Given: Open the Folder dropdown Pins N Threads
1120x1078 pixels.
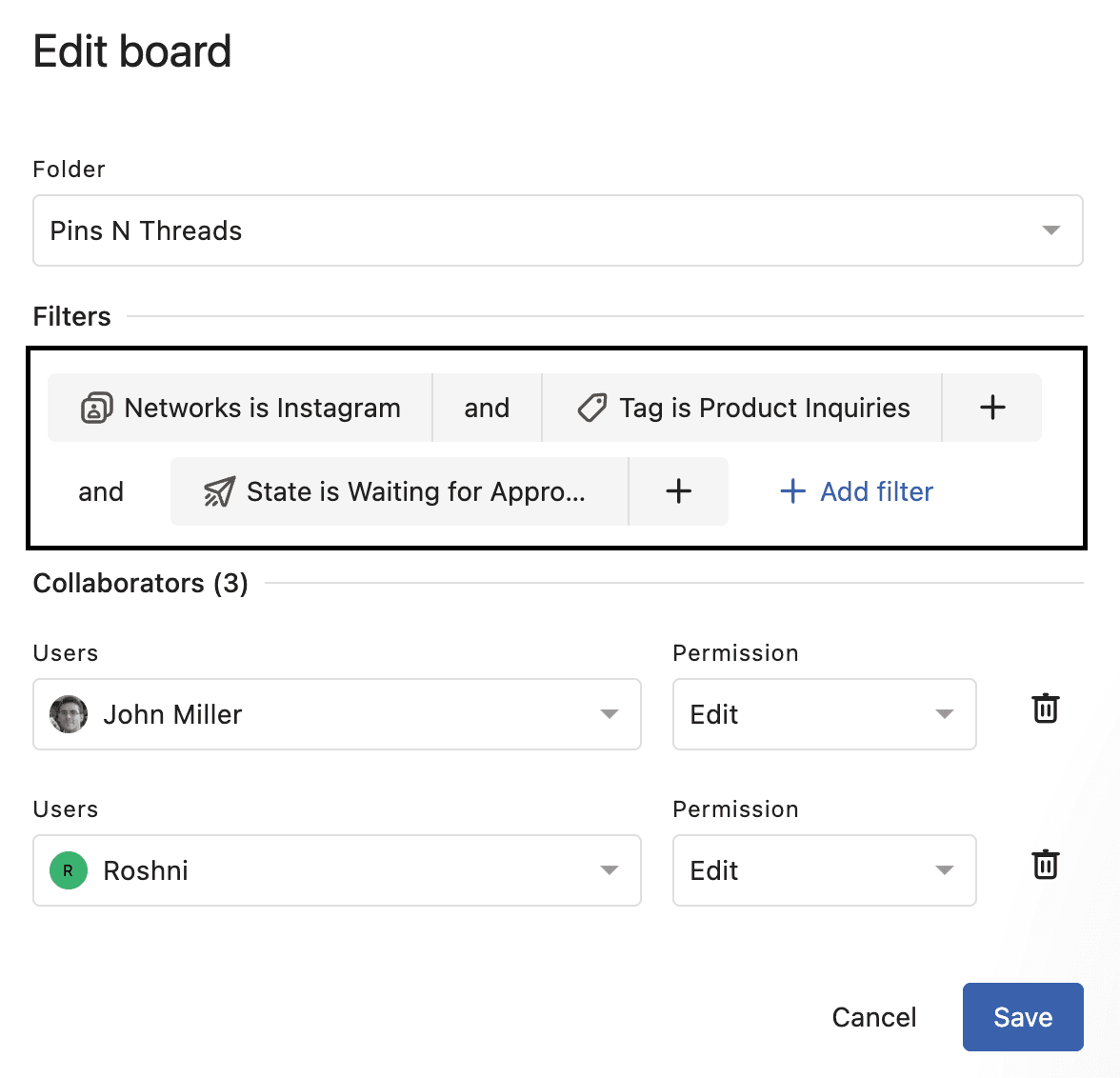Looking at the screenshot, I should 557,230.
